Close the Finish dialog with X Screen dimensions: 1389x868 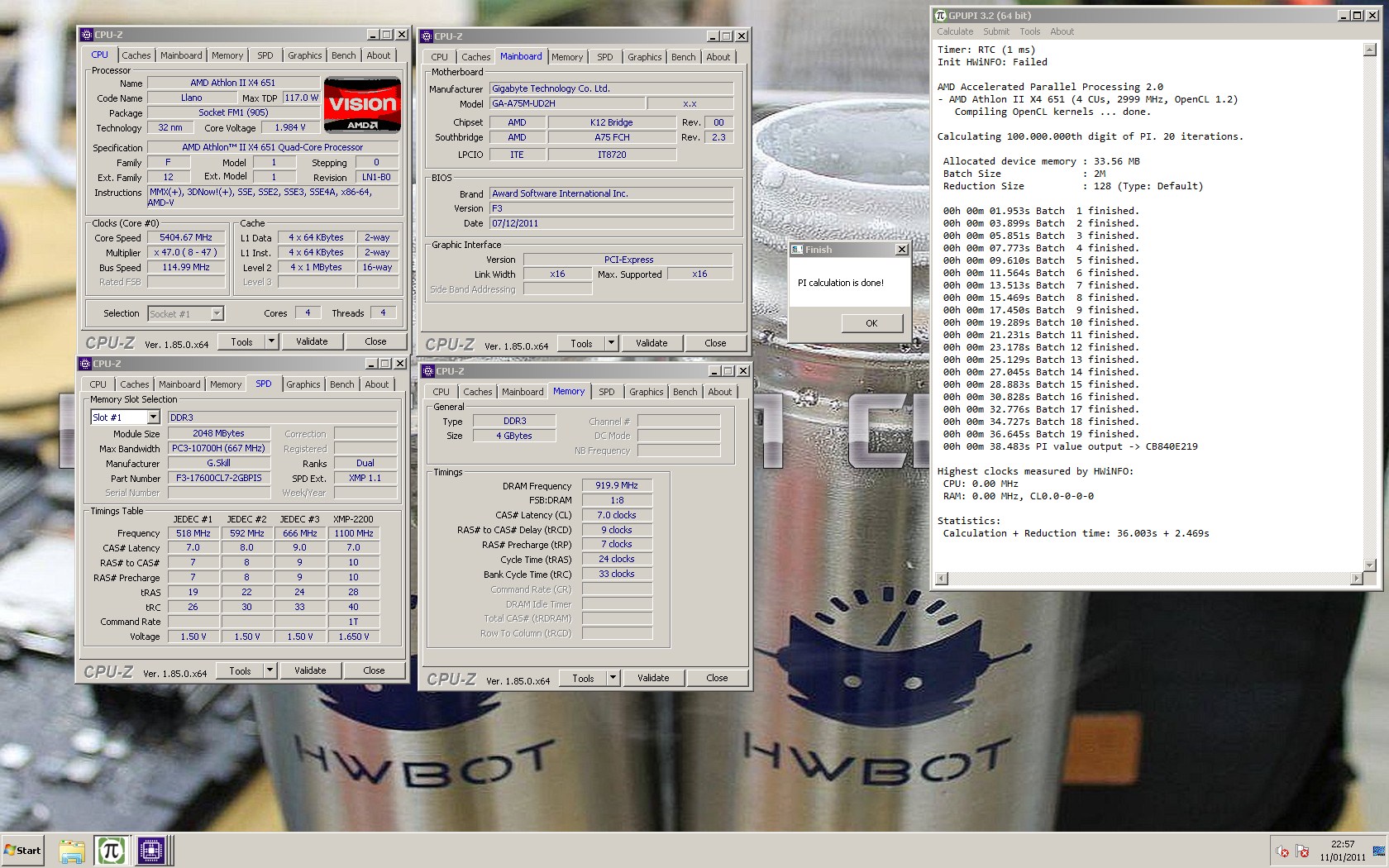902,250
